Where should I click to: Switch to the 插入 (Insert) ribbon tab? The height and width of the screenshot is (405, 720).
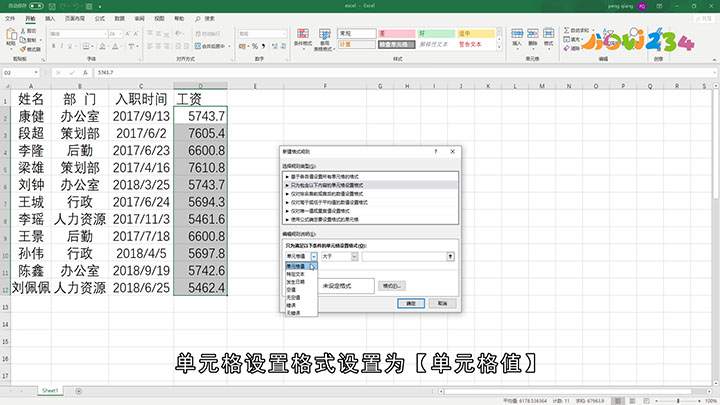click(50, 19)
